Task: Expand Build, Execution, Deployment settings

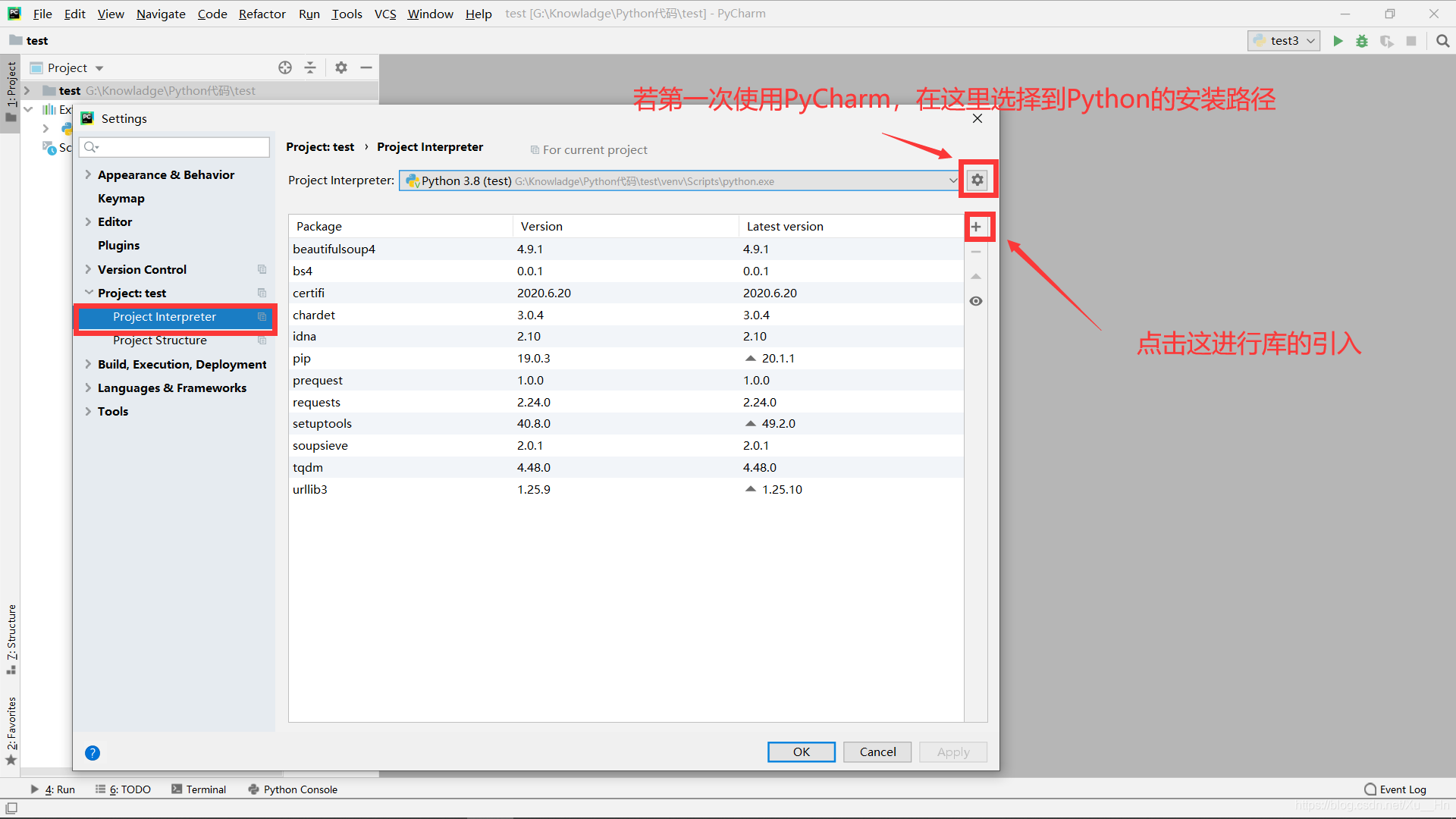Action: click(x=88, y=364)
